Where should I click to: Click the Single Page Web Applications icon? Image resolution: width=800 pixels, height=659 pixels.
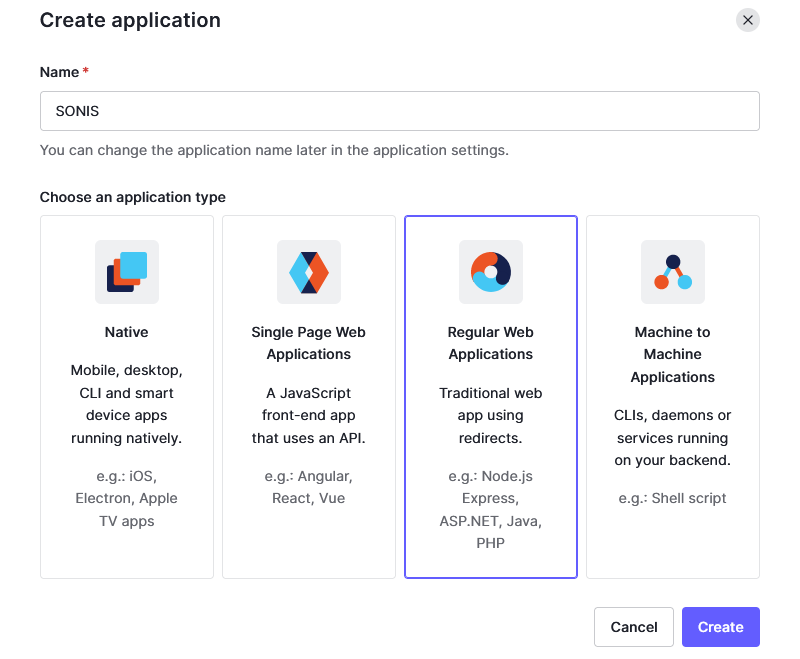[309, 272]
